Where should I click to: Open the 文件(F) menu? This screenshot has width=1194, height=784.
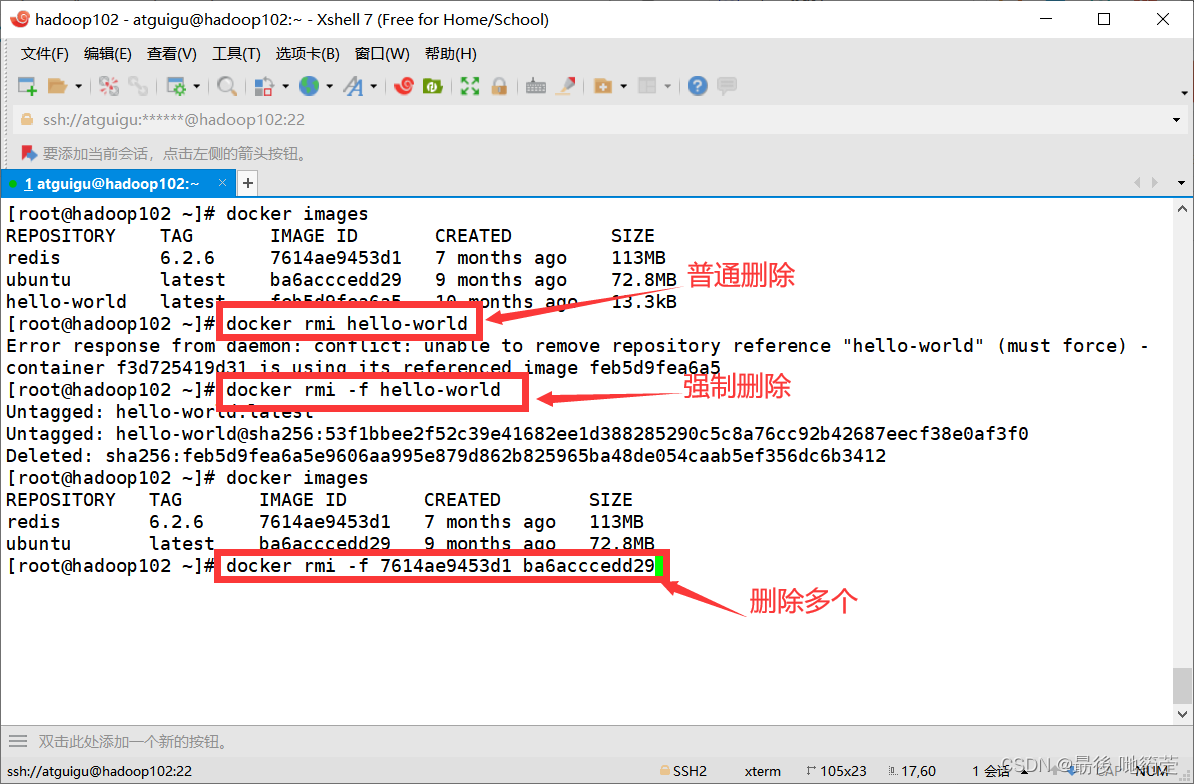pos(44,54)
